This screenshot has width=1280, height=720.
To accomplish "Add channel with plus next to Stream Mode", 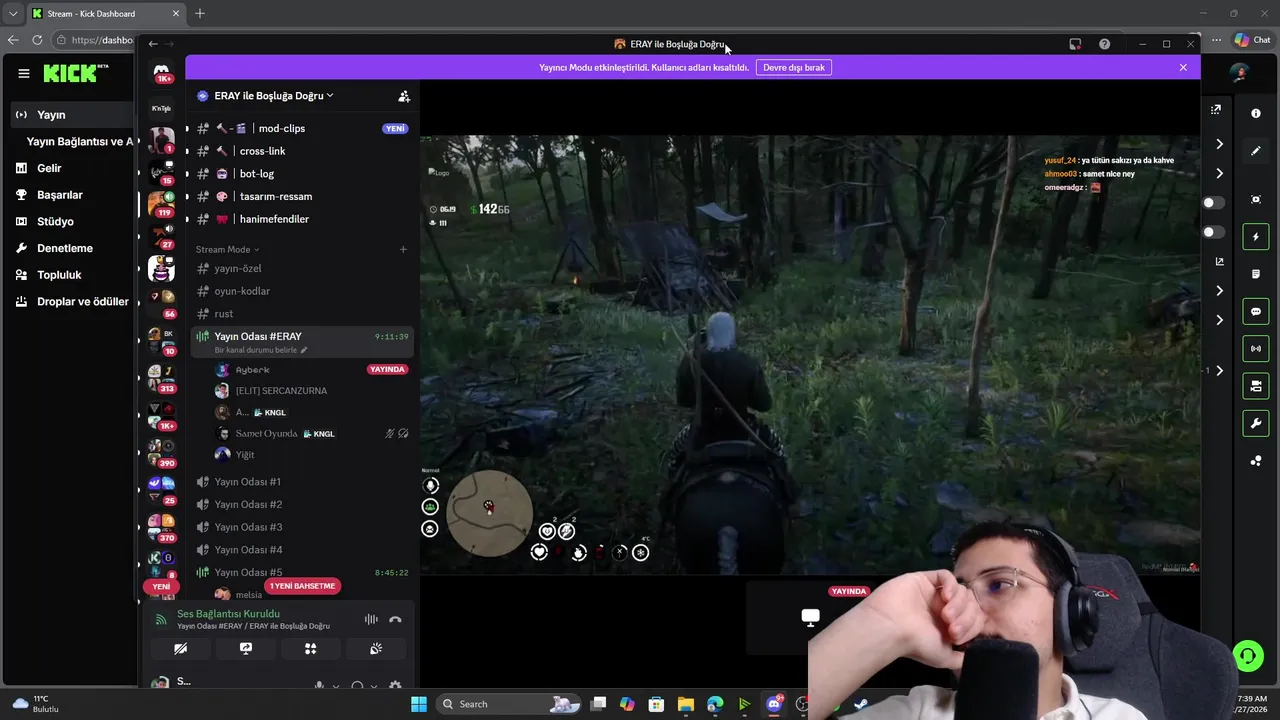I will [x=403, y=249].
